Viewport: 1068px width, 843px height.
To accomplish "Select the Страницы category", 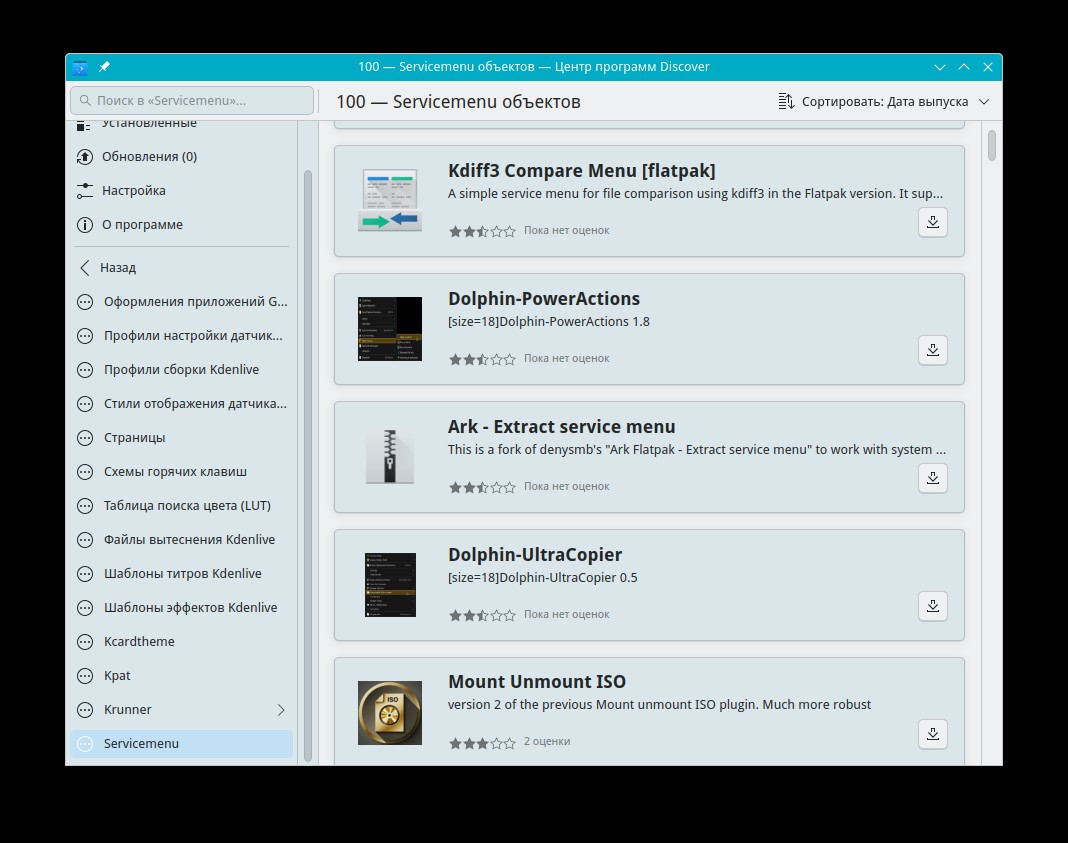I will pyautogui.click(x=181, y=438).
